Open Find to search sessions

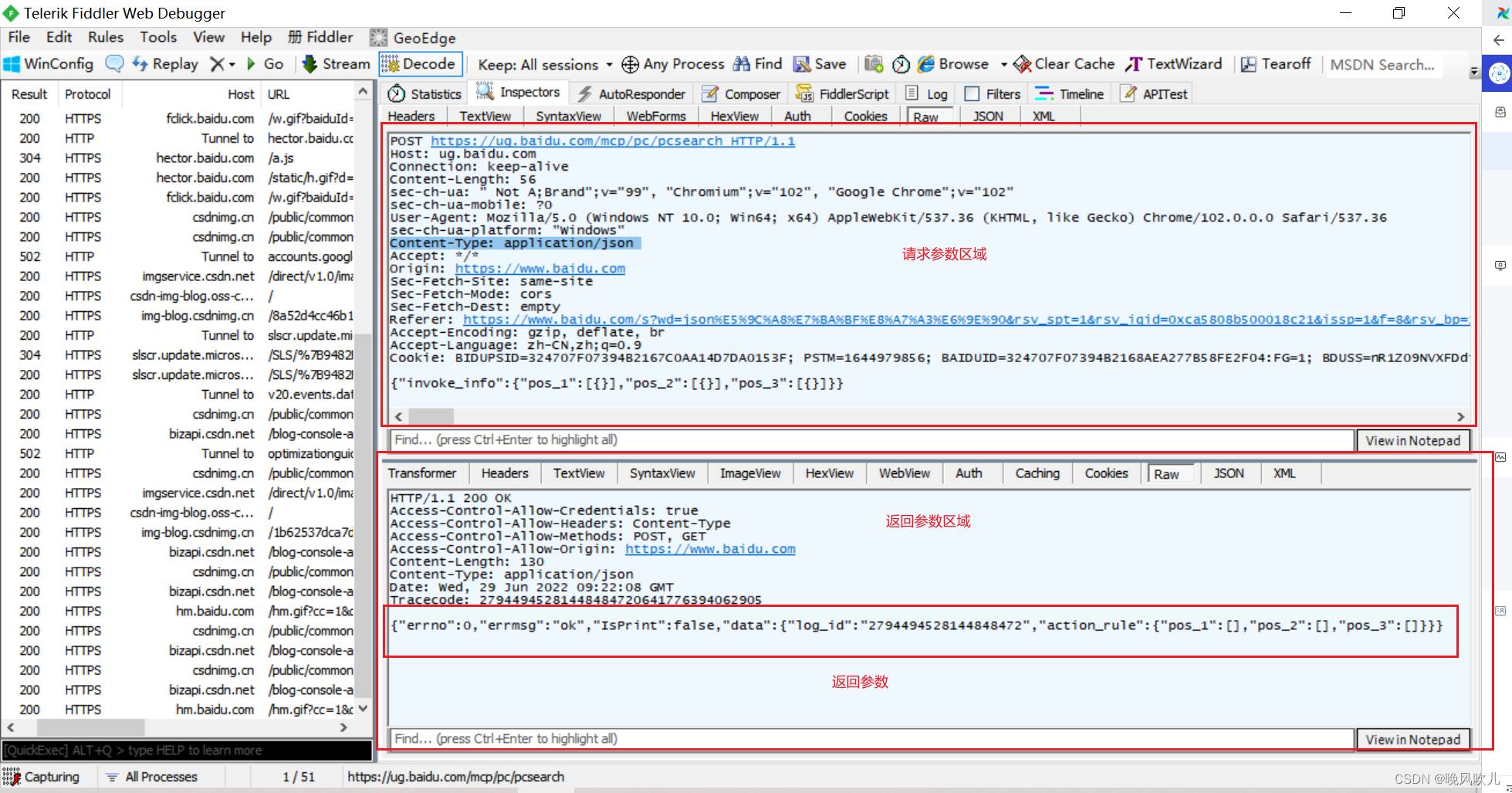pos(759,64)
